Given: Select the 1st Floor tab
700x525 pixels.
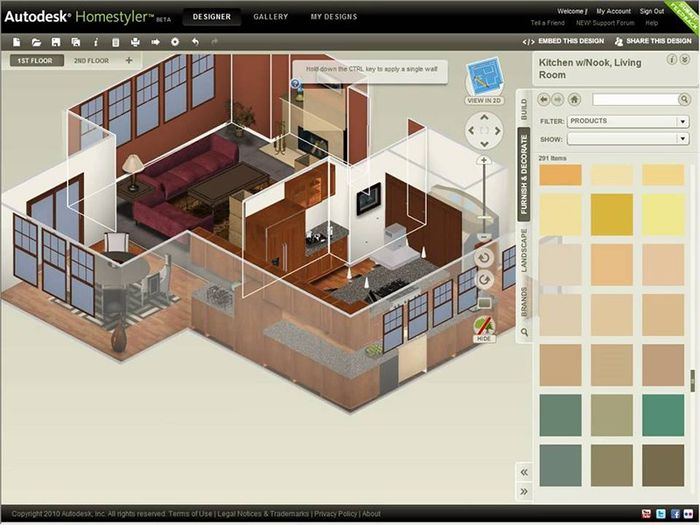Looking at the screenshot, I should click(x=36, y=60).
